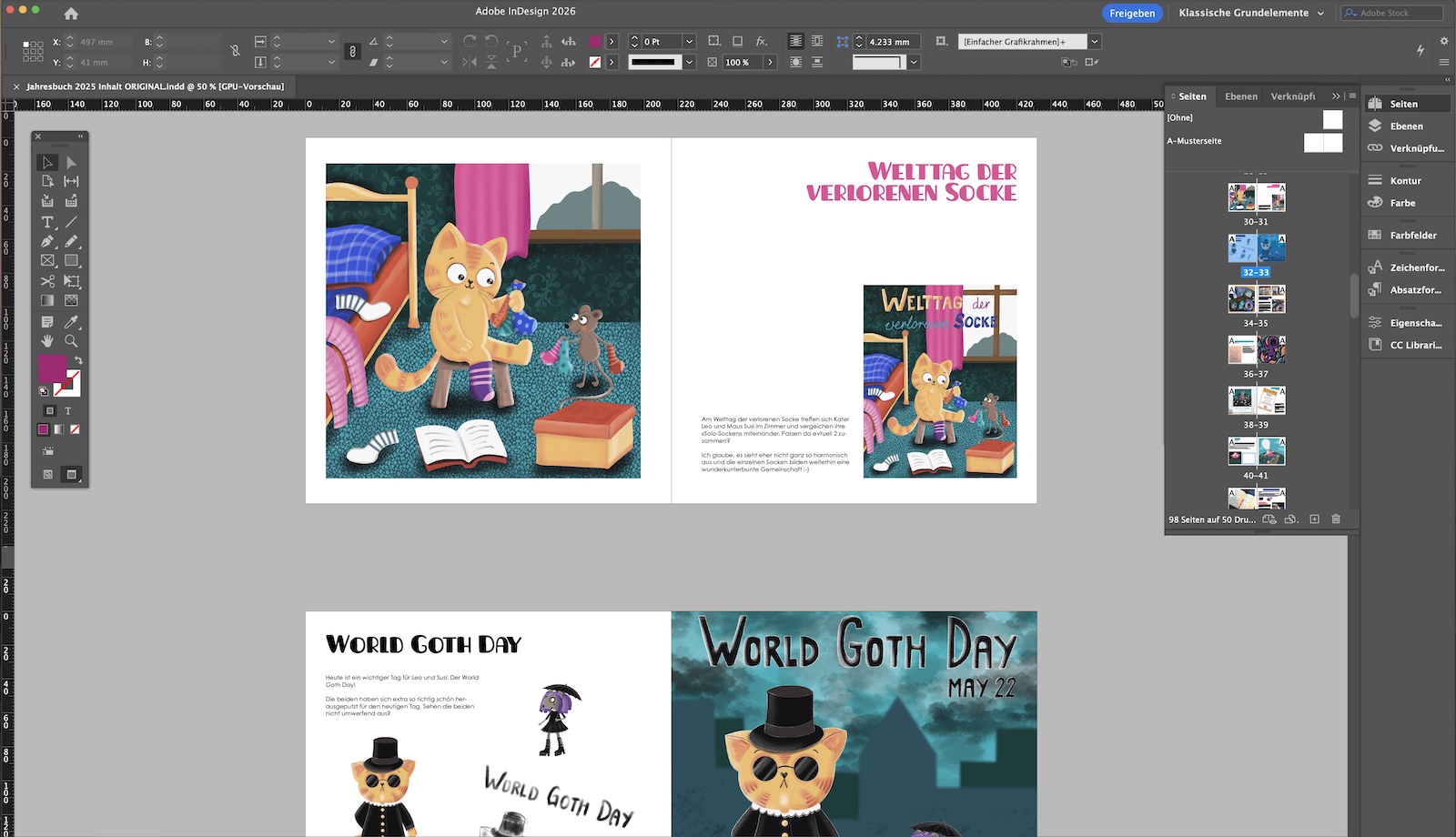Screen dimensions: 1456x837
Task: Select the Pen tool
Action: click(47, 242)
